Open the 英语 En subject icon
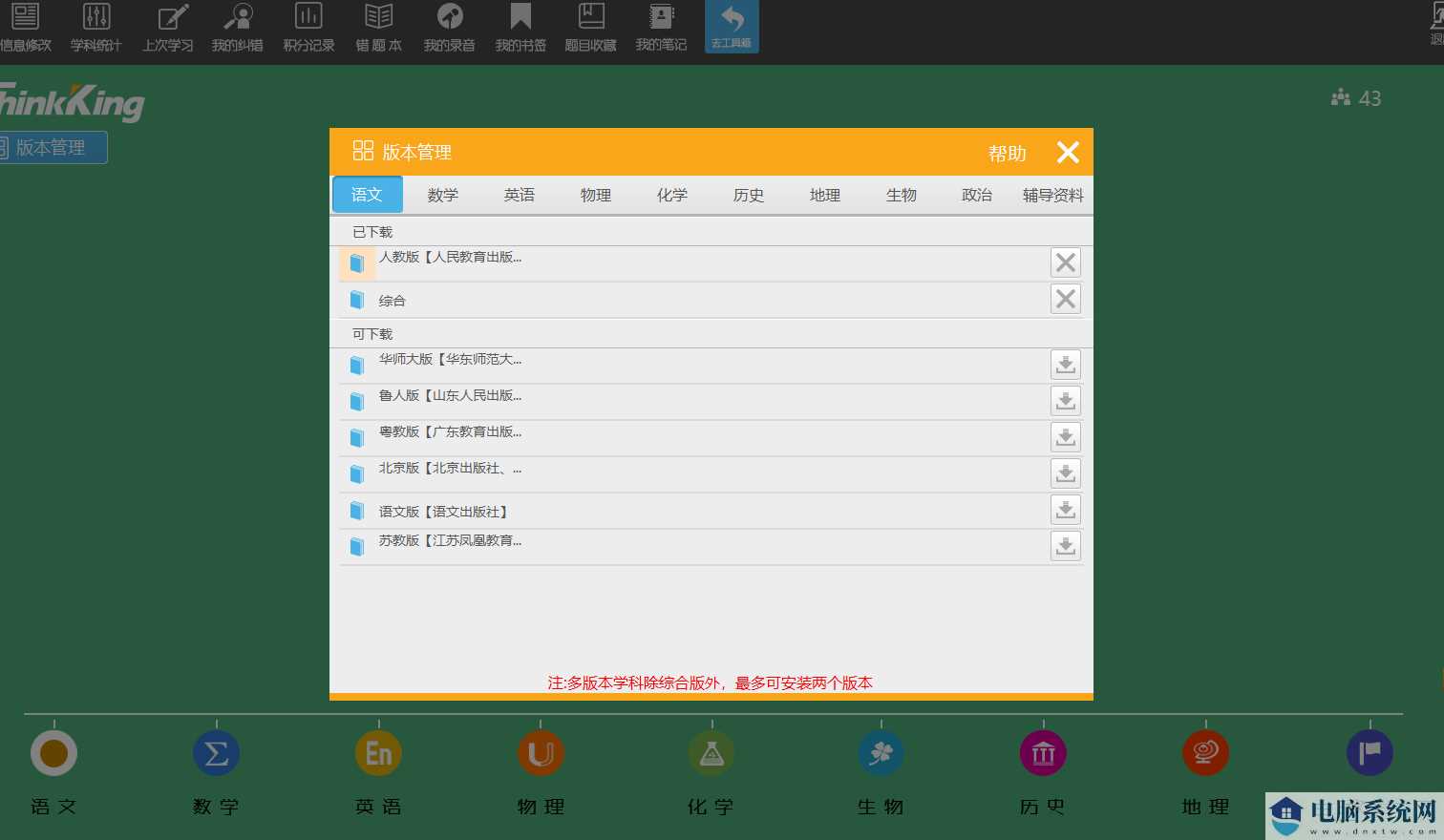 pos(378,753)
